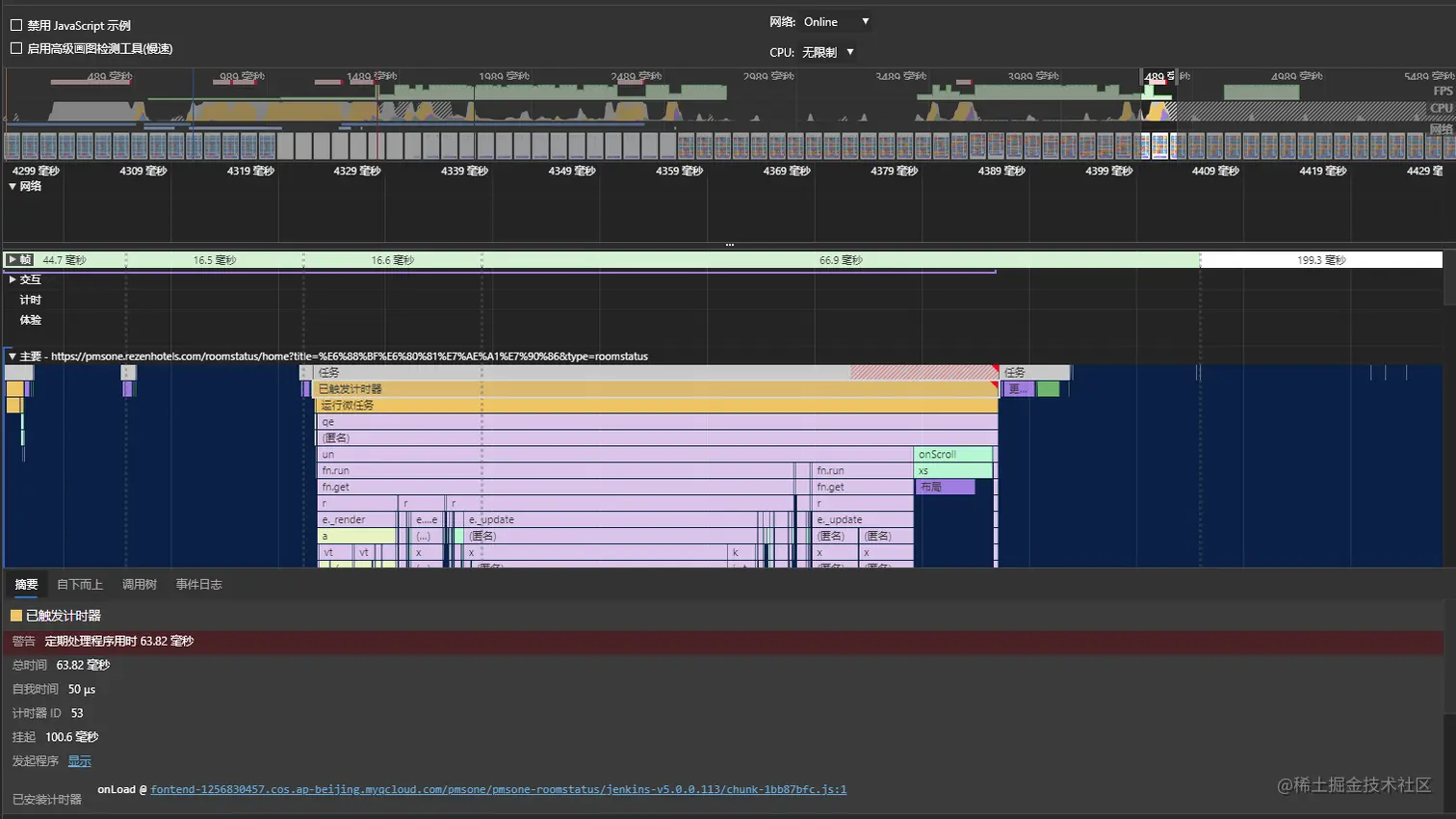
Task: Select the yellow-green a function entry
Action: click(356, 536)
